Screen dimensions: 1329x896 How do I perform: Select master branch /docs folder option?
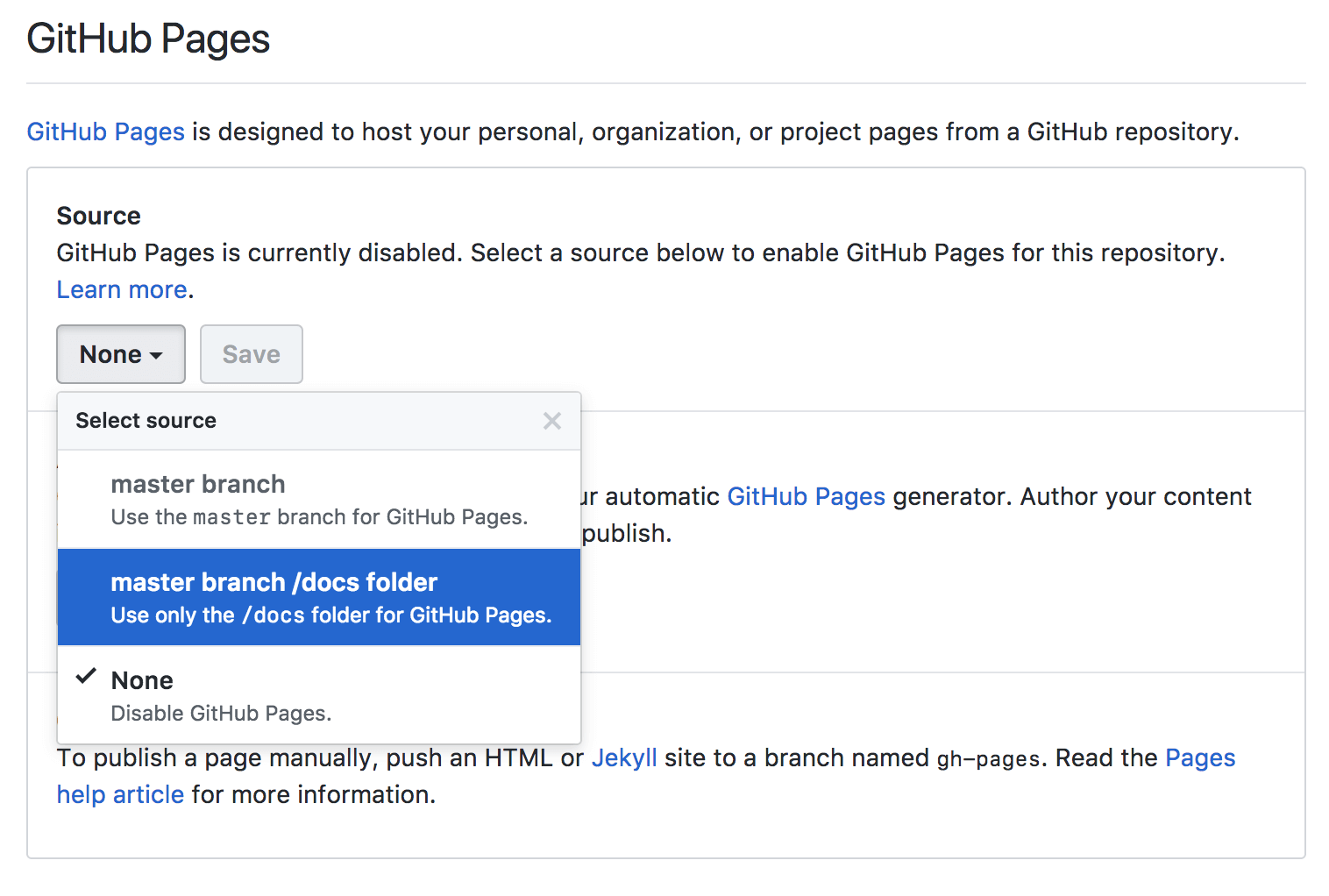[x=319, y=598]
